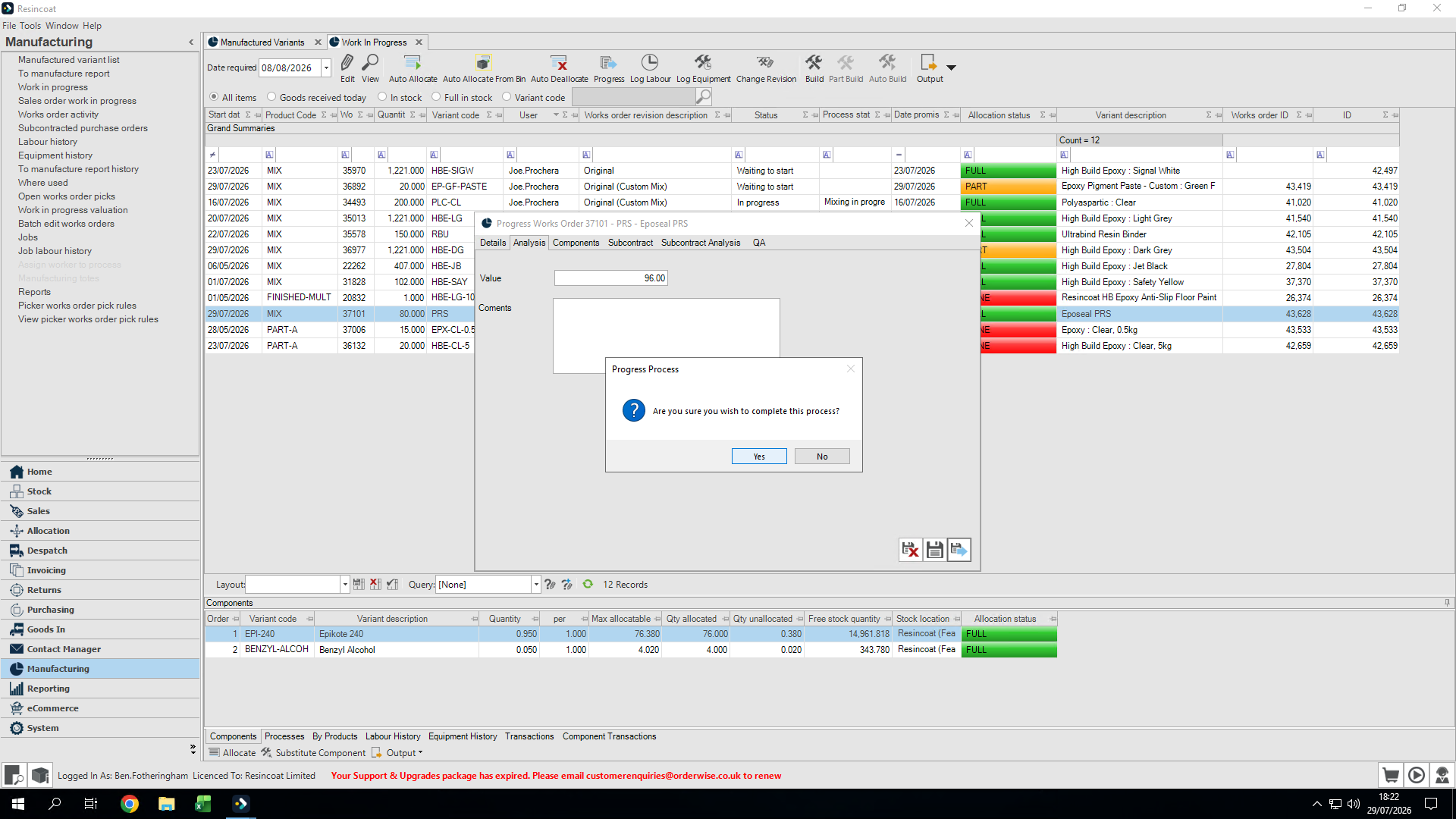
Task: Run Auto Allocate on the works order
Action: click(413, 67)
